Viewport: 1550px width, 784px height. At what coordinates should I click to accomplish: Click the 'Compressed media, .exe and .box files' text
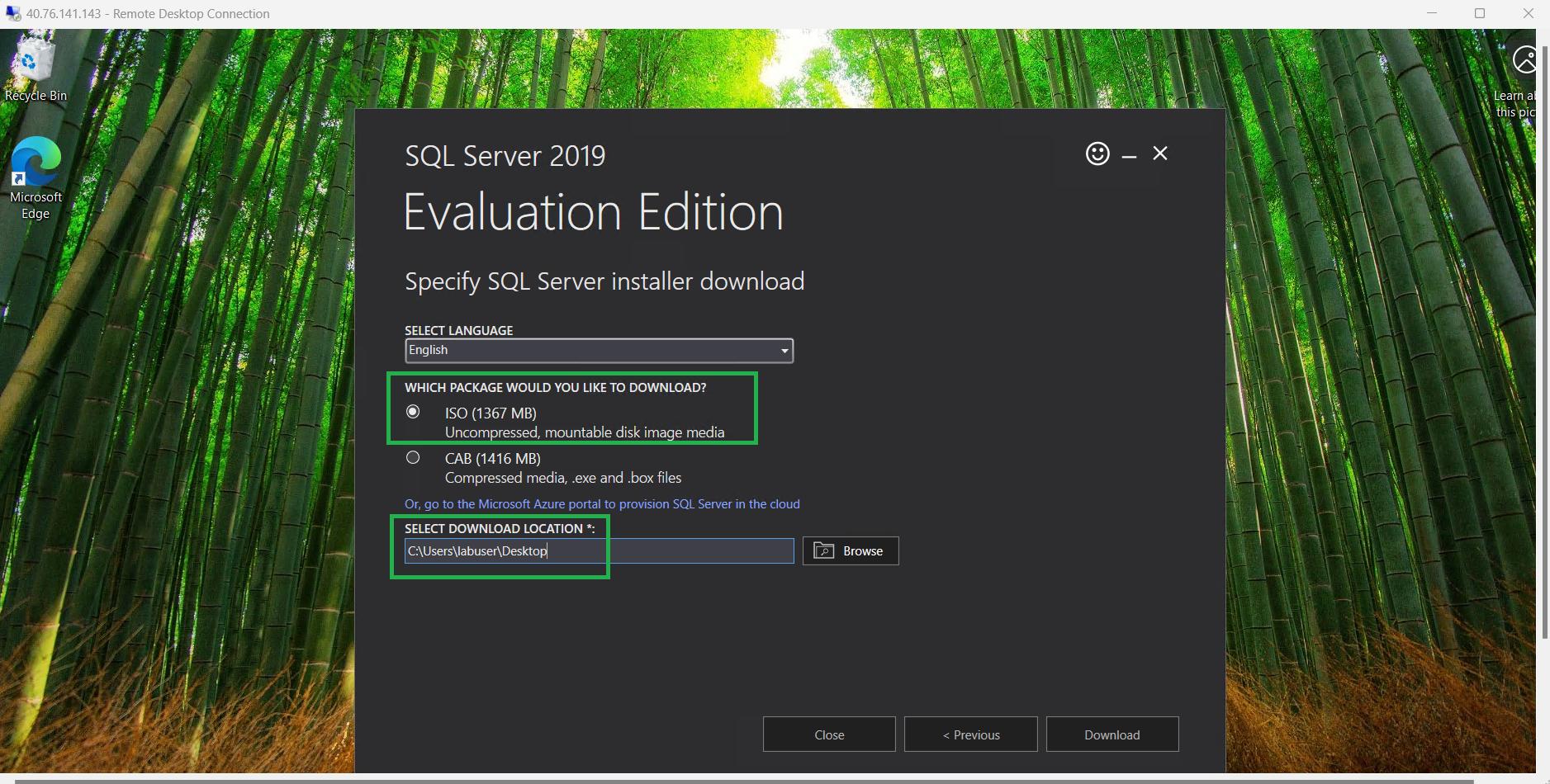[563, 478]
